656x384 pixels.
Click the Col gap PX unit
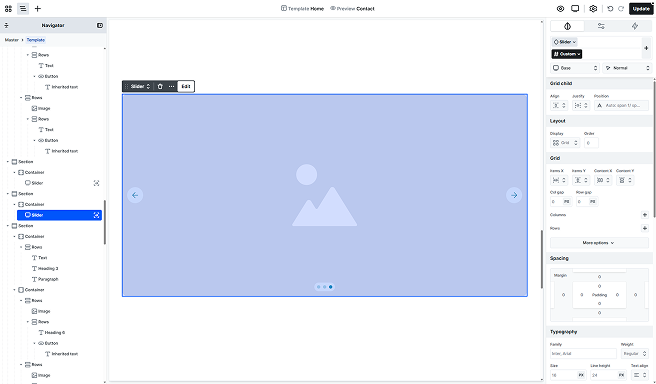566,202
